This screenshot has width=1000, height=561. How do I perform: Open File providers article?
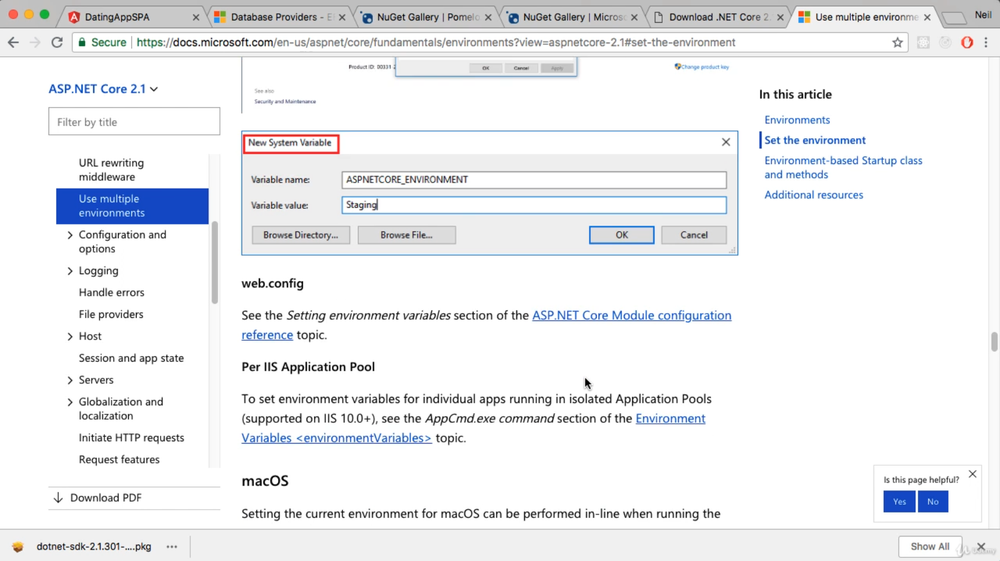click(110, 314)
